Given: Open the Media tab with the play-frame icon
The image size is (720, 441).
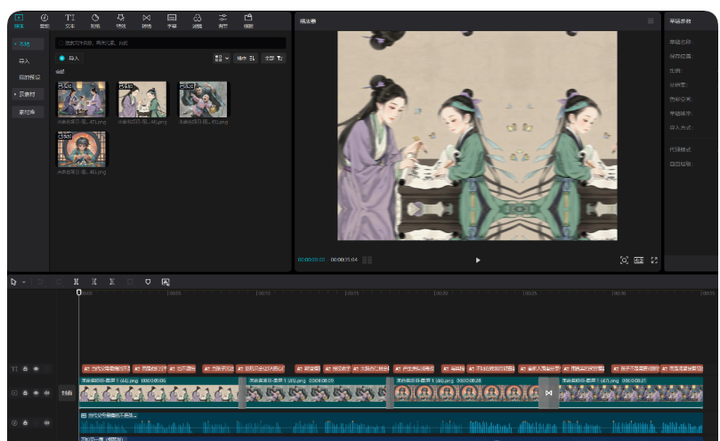Looking at the screenshot, I should coord(19,21).
